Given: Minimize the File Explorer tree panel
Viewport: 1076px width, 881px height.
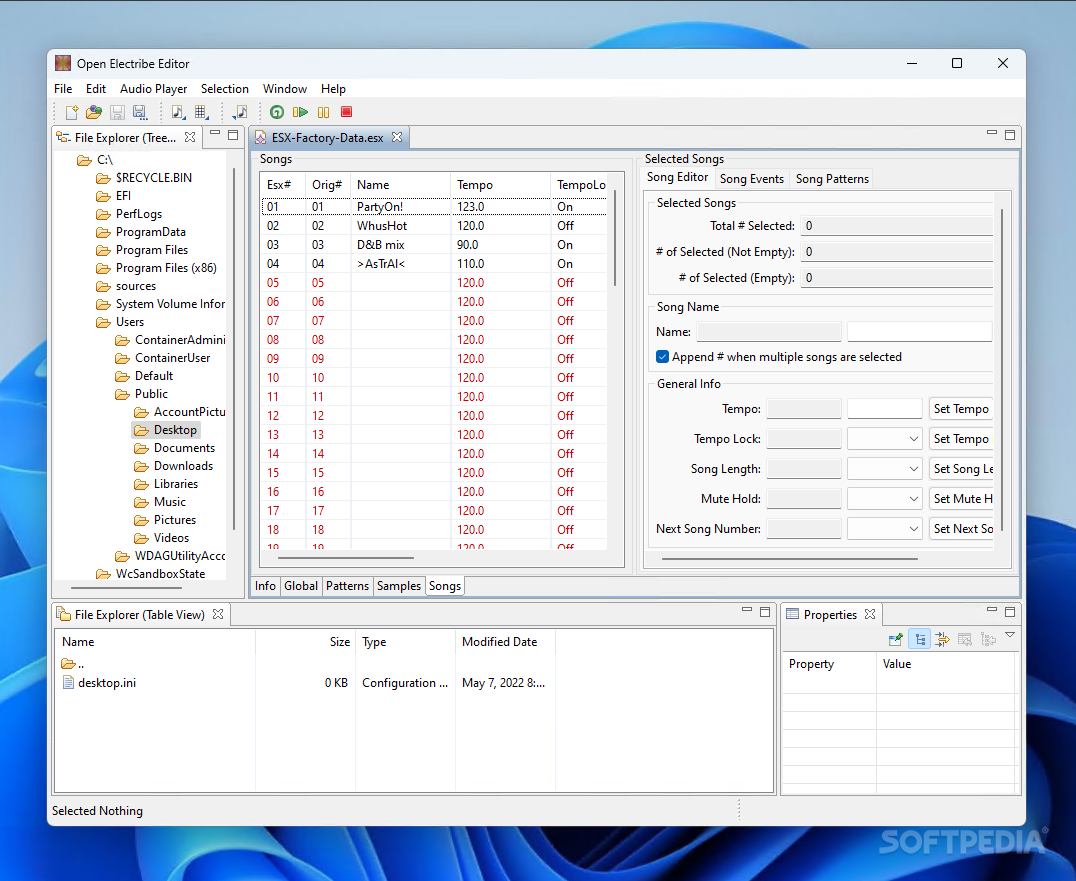Looking at the screenshot, I should point(215,133).
